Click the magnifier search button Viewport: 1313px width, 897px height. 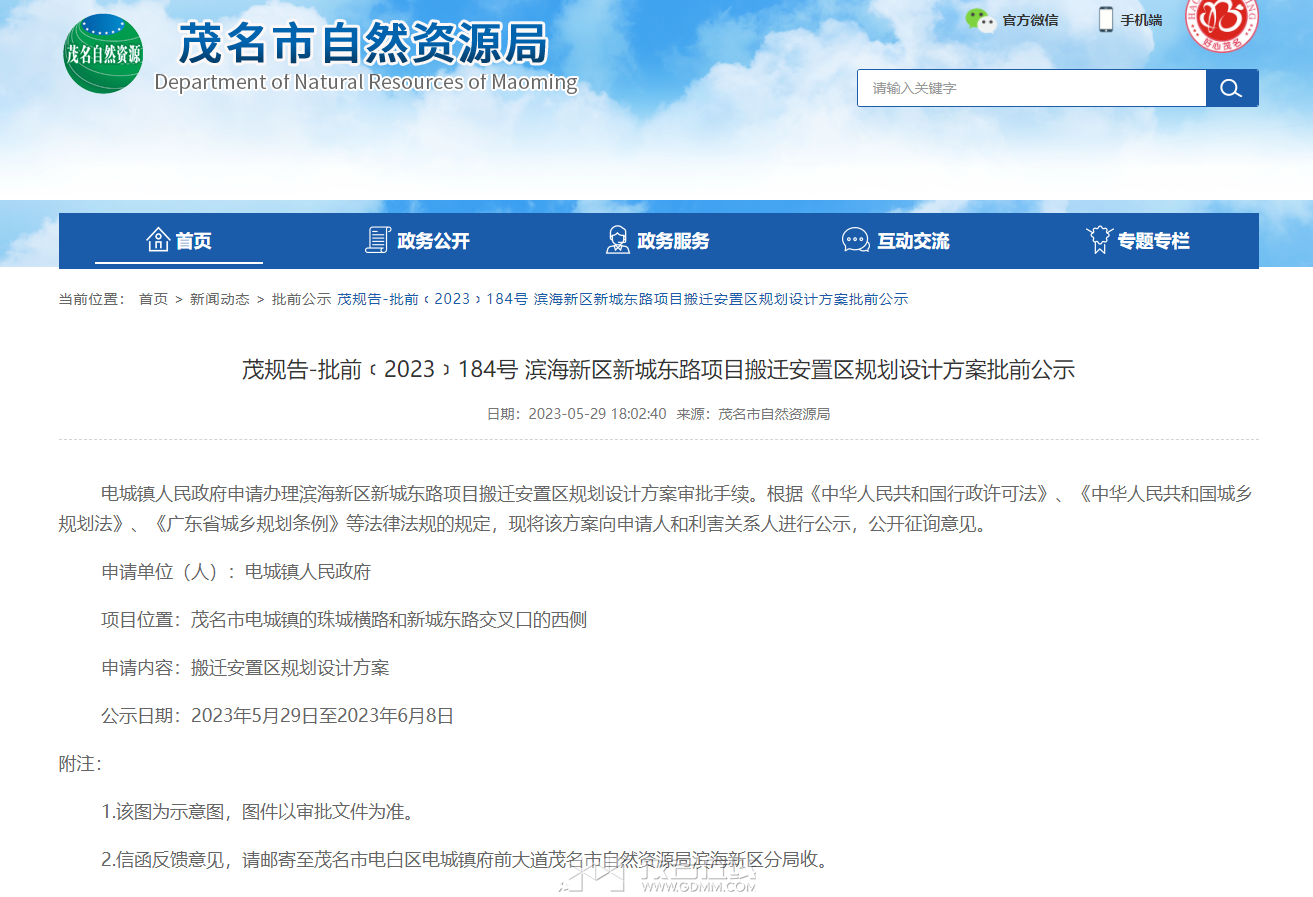pos(1232,88)
